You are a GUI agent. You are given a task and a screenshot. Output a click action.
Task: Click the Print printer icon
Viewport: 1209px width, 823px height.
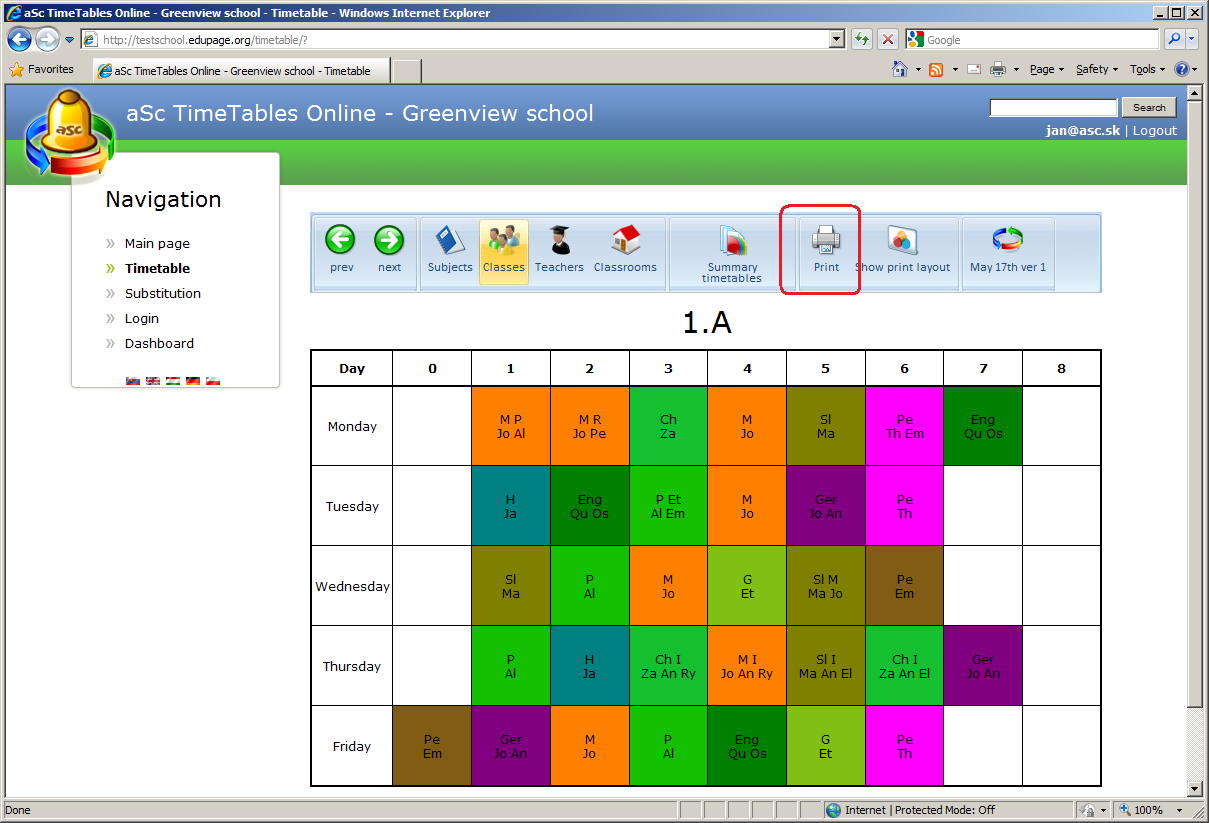tap(826, 241)
